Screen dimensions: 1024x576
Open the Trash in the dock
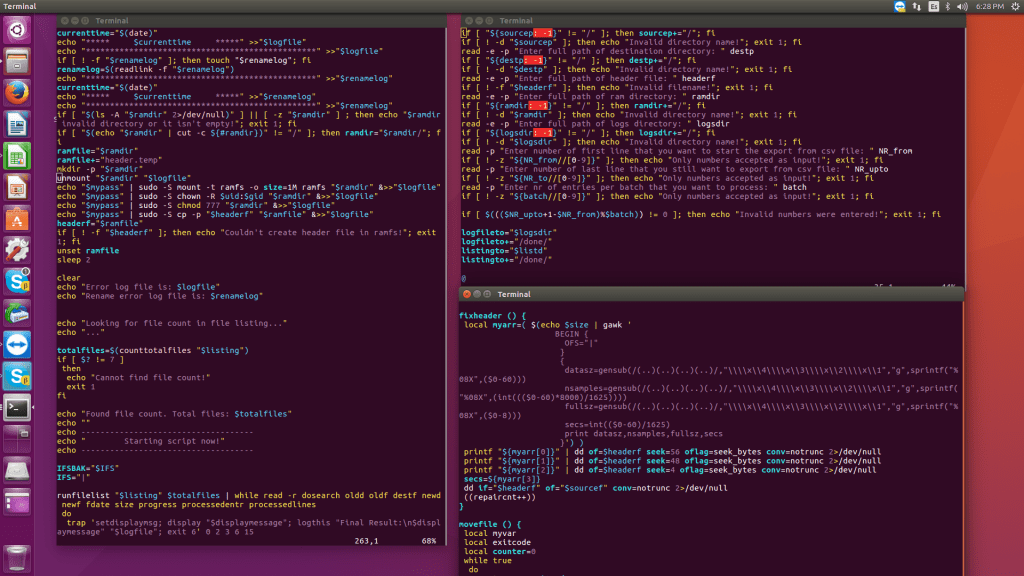click(x=17, y=558)
